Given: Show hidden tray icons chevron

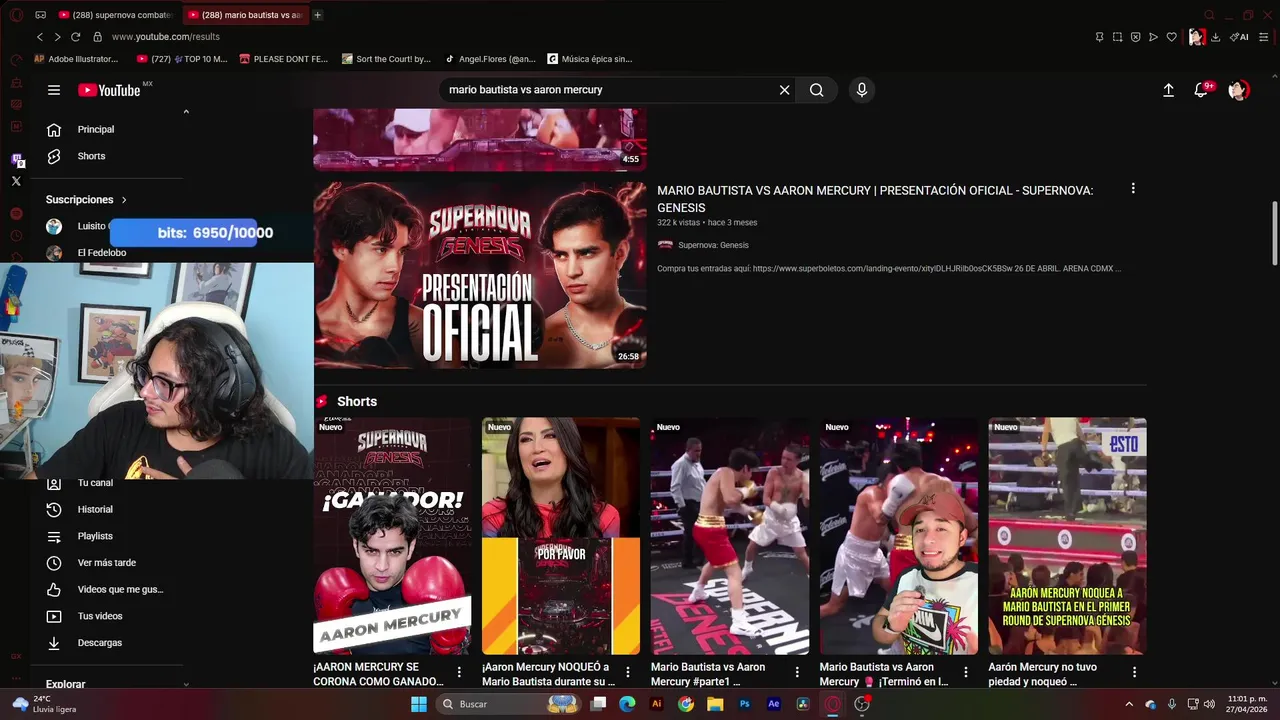Looking at the screenshot, I should [x=1129, y=704].
